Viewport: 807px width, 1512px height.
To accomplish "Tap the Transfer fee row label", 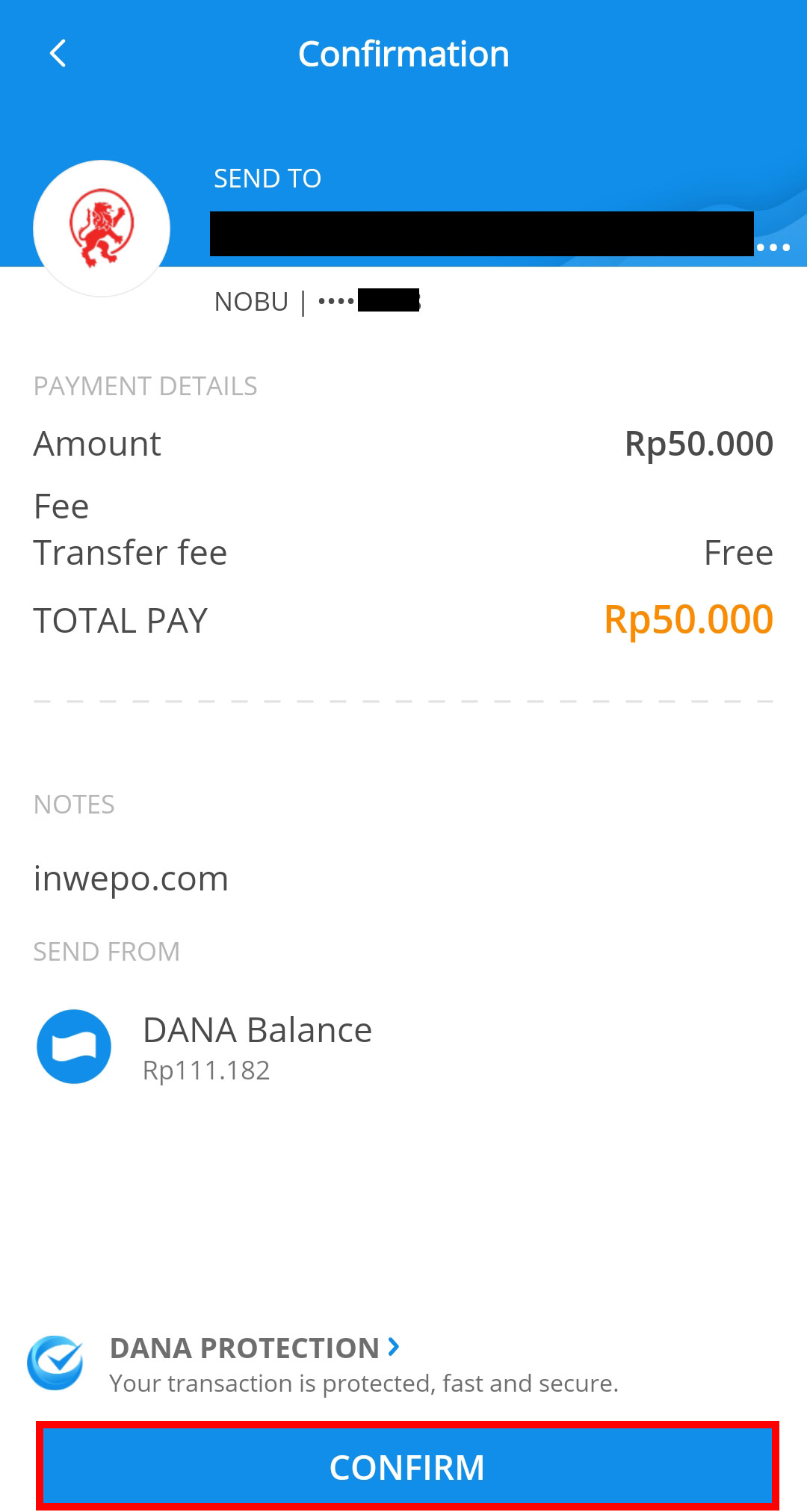I will point(130,553).
